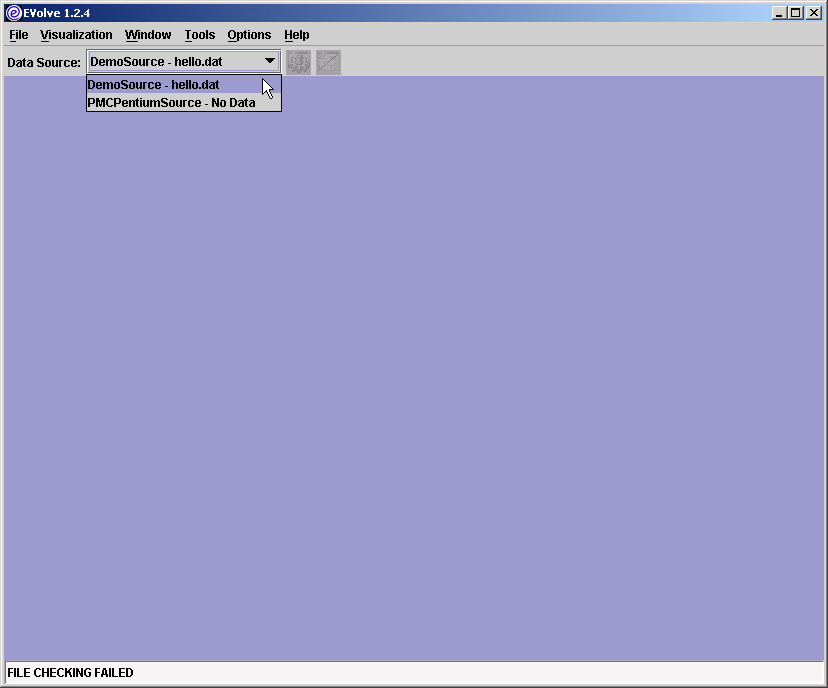Click the Data Source label

click(x=44, y=62)
